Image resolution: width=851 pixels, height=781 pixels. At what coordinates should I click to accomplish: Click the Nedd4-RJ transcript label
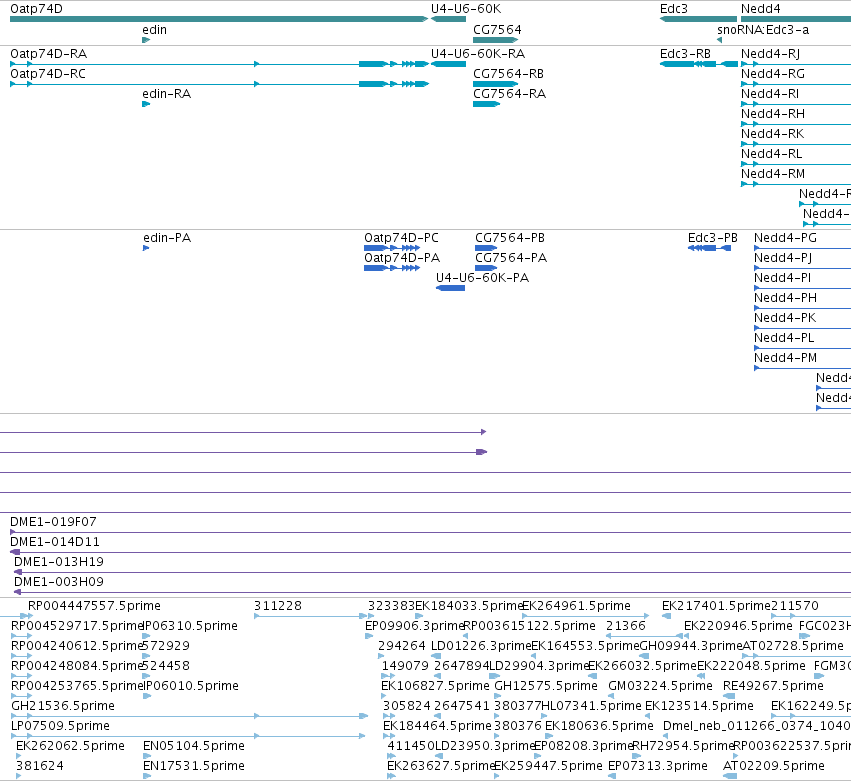(770, 54)
